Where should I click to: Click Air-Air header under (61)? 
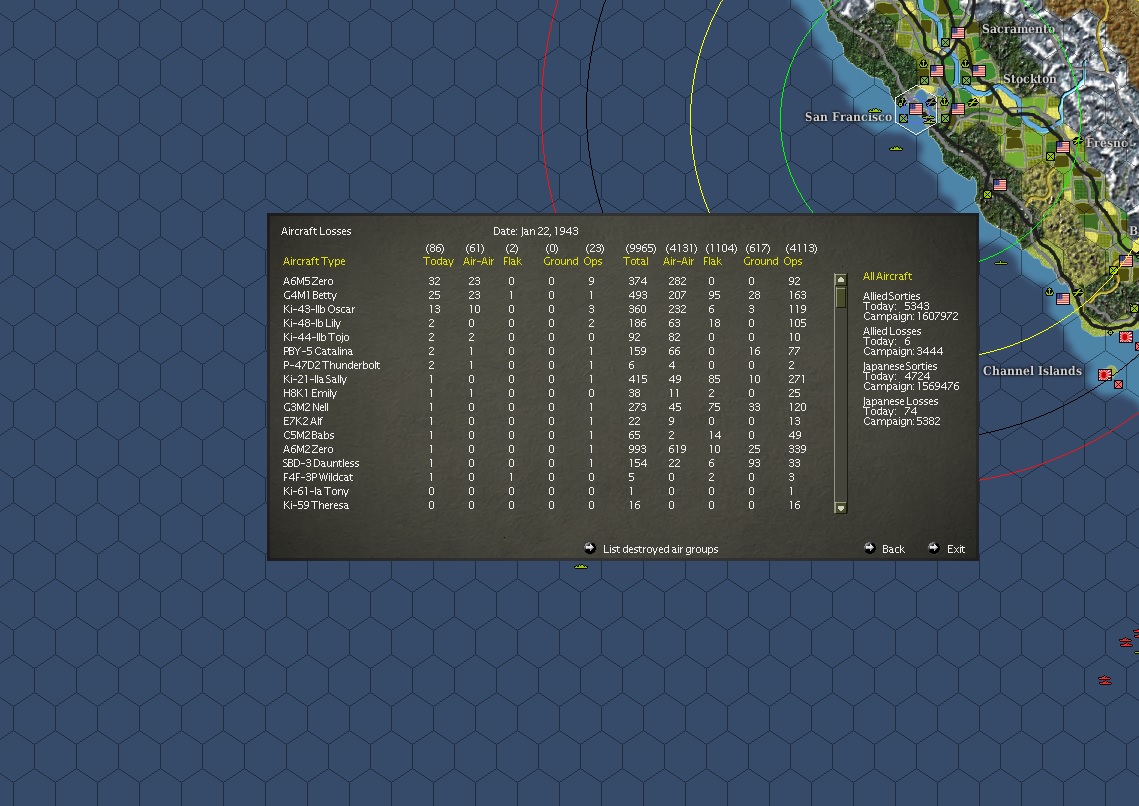(478, 261)
